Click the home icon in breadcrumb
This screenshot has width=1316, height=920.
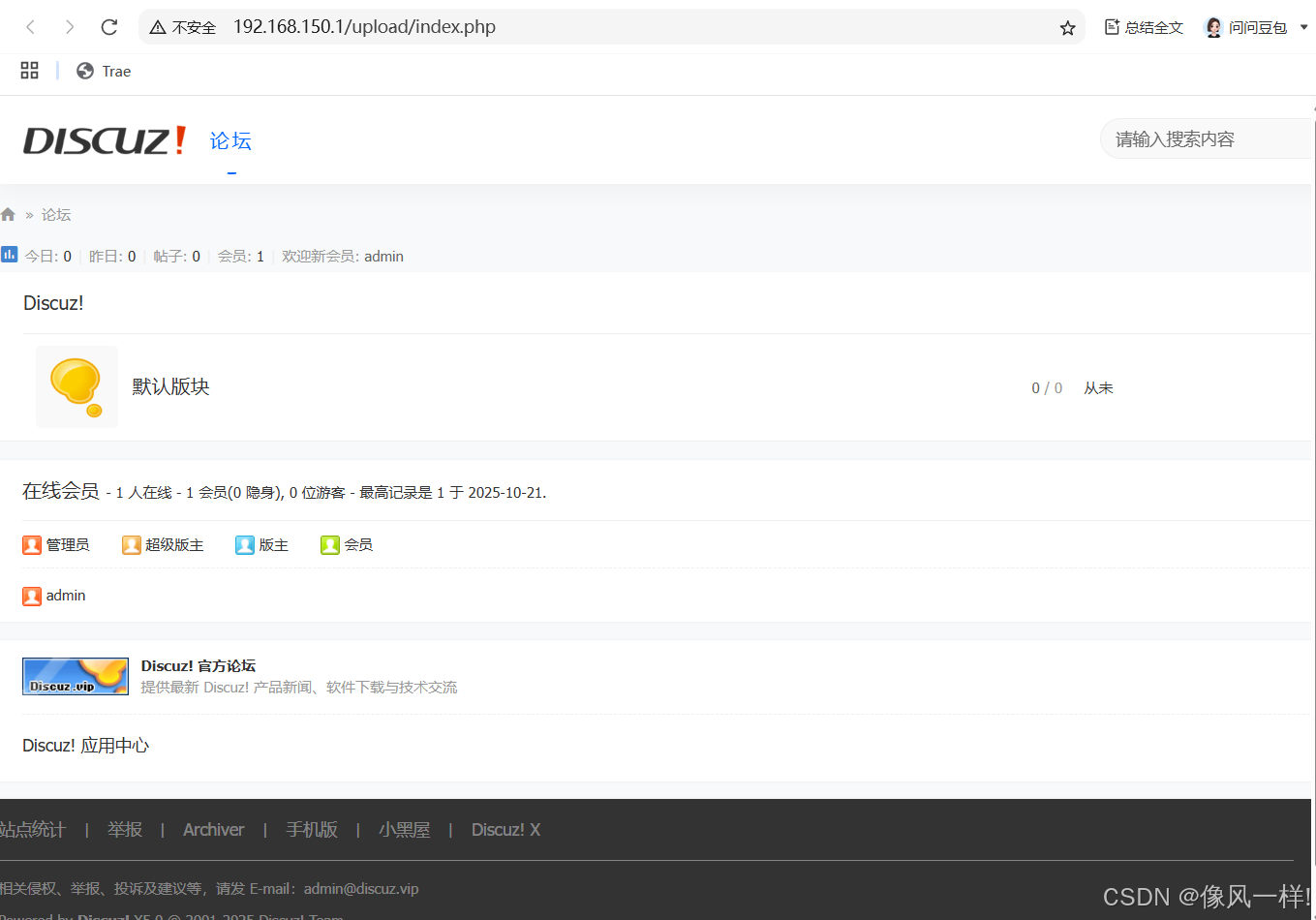coord(9,214)
